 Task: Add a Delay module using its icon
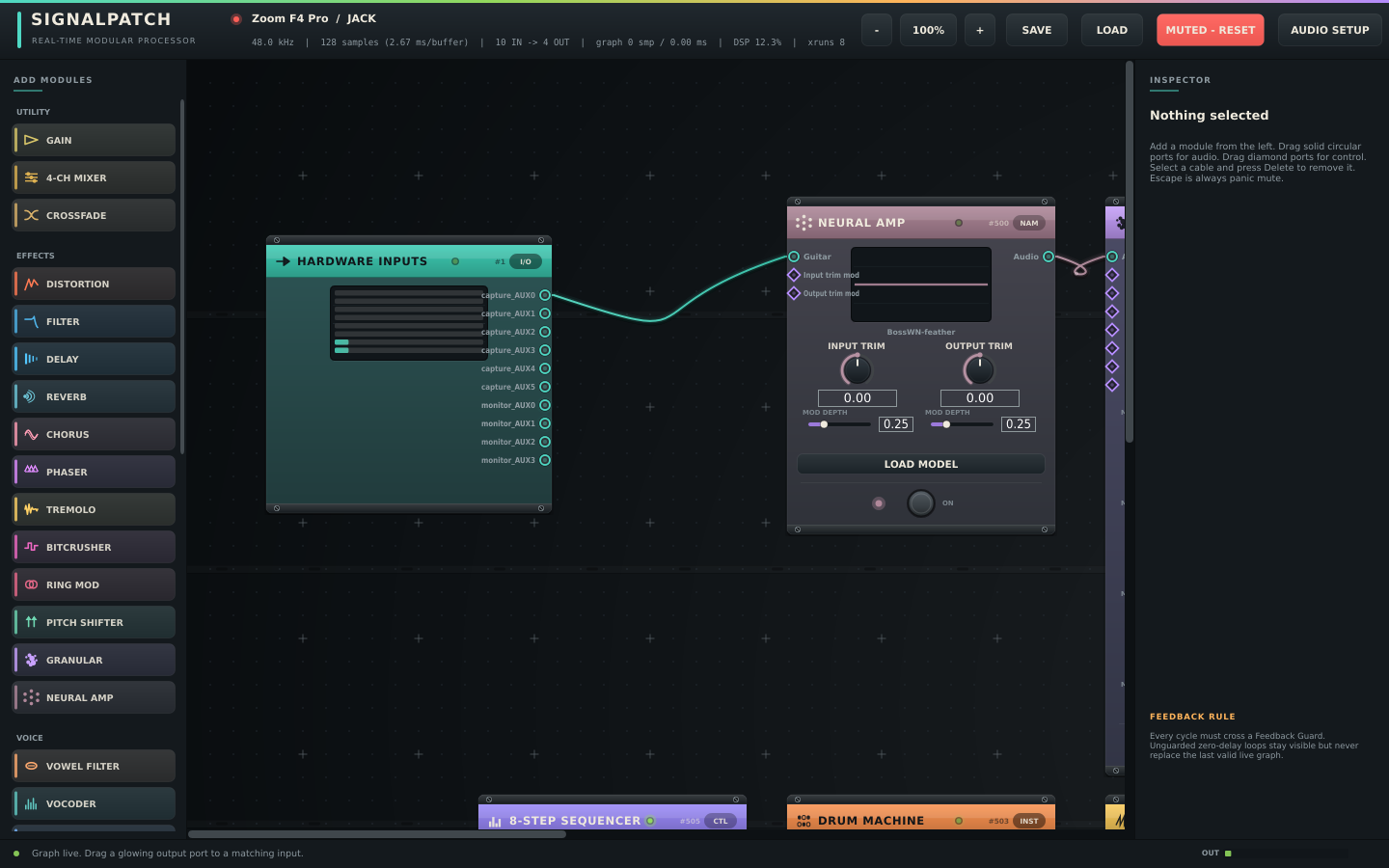(x=31, y=359)
